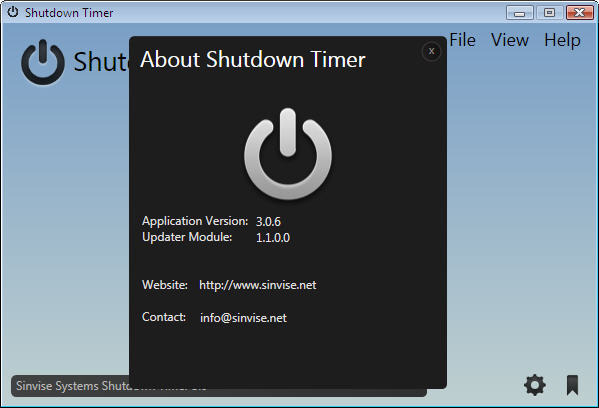Click the info@sinvise.net contact email
The width and height of the screenshot is (599, 408).
click(x=243, y=318)
